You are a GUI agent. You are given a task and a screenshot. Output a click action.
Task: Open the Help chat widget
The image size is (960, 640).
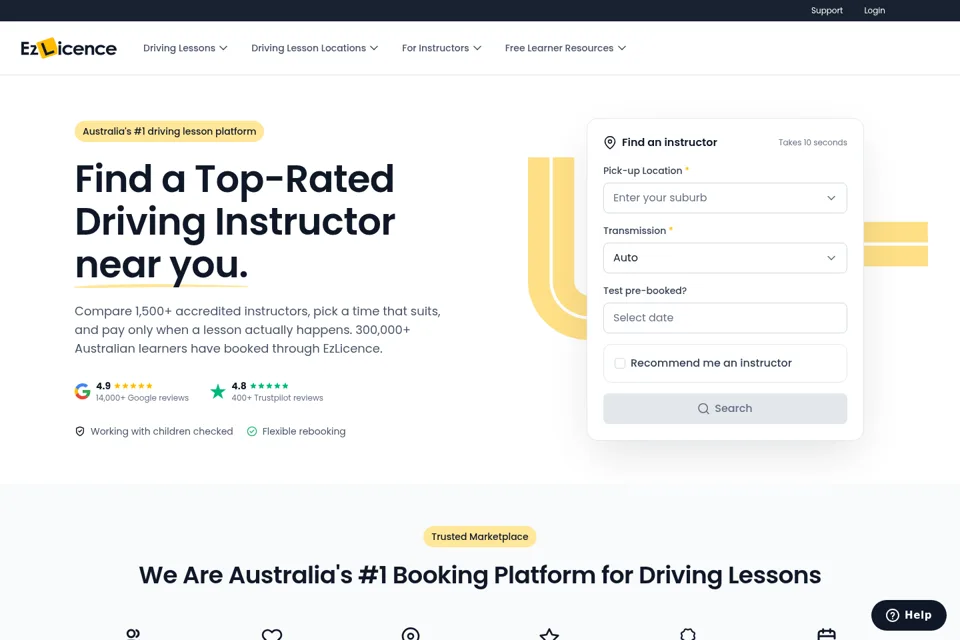click(x=909, y=615)
